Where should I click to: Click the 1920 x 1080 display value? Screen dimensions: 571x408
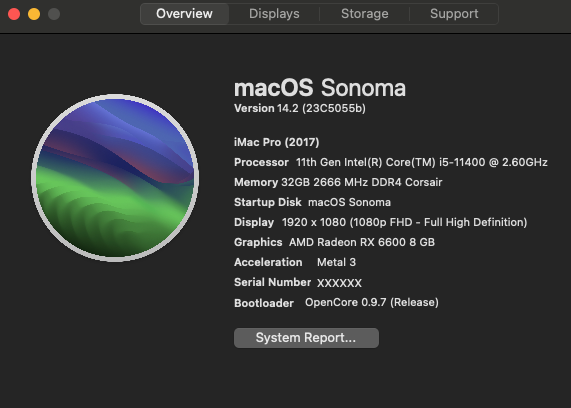pos(404,222)
